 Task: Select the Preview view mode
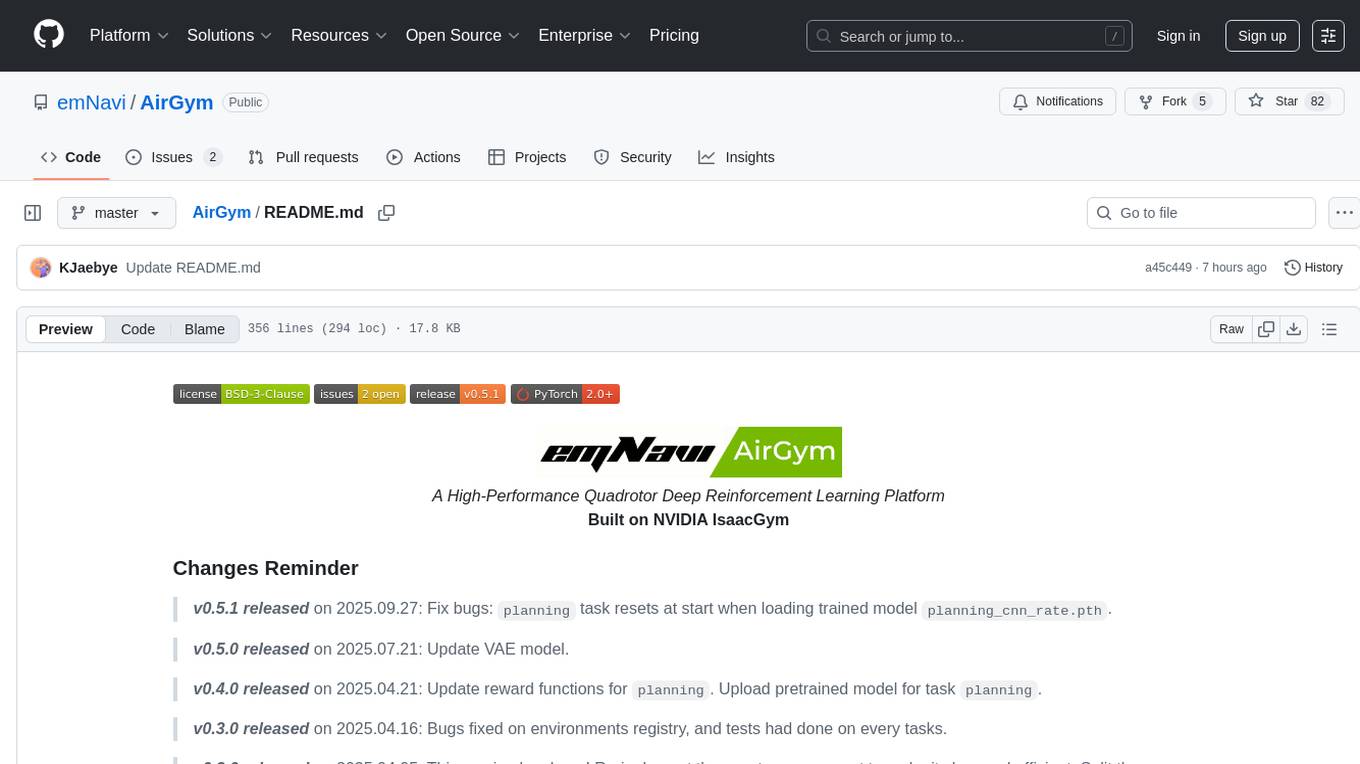pyautogui.click(x=66, y=329)
